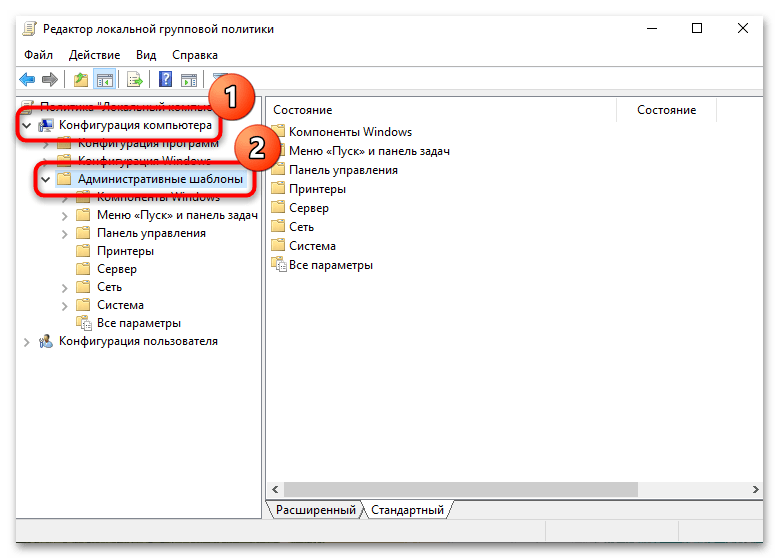The image size is (779, 559).
Task: Expand the Сеть tree node
Action: [x=65, y=288]
